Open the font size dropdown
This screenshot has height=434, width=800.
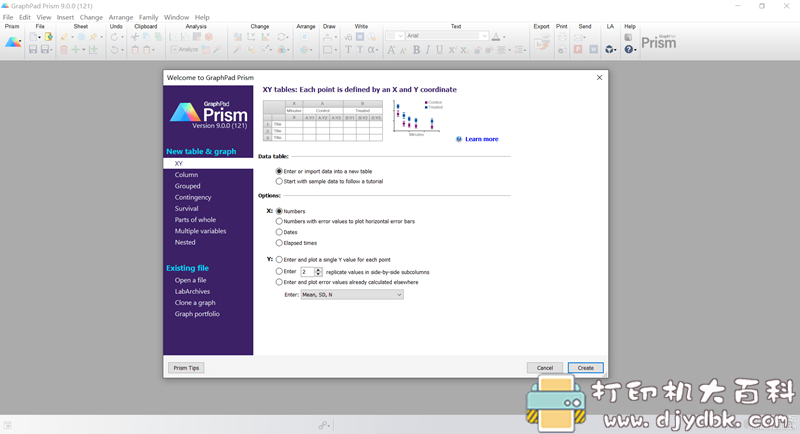[x=401, y=36]
